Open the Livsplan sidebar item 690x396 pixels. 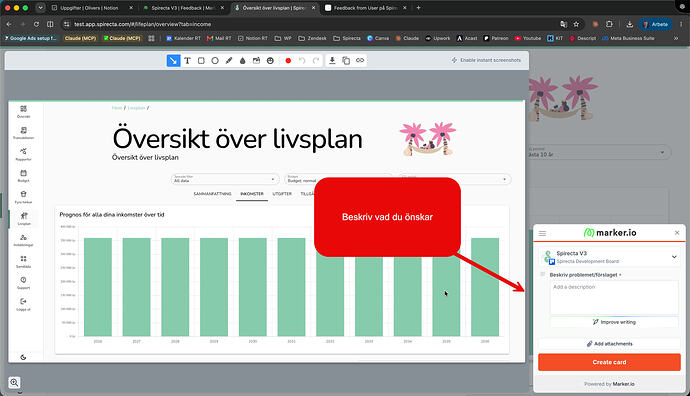click(24, 219)
